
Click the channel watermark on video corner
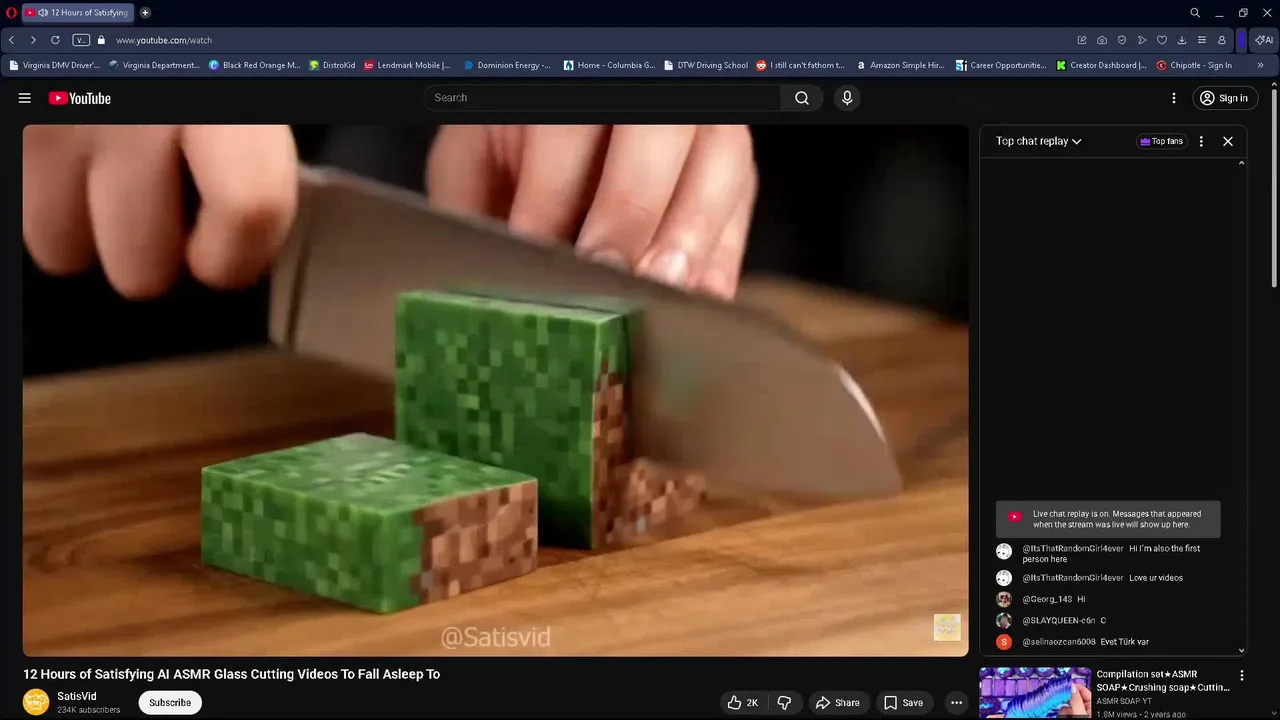(947, 627)
